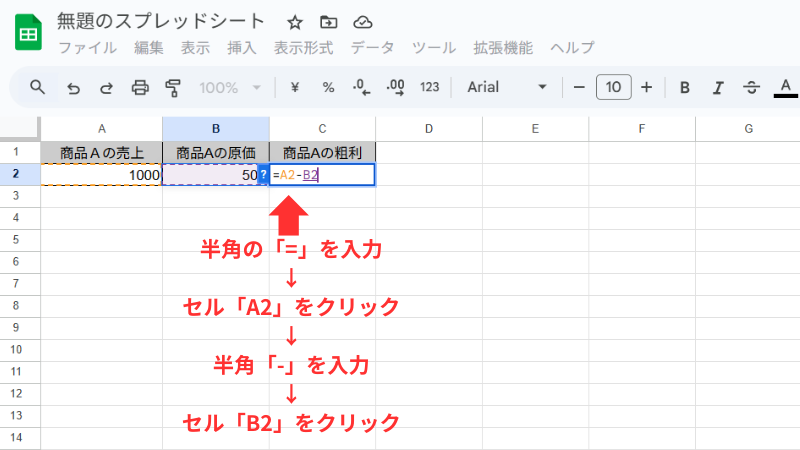Select column C header
This screenshot has height=450, width=800.
click(x=322, y=129)
